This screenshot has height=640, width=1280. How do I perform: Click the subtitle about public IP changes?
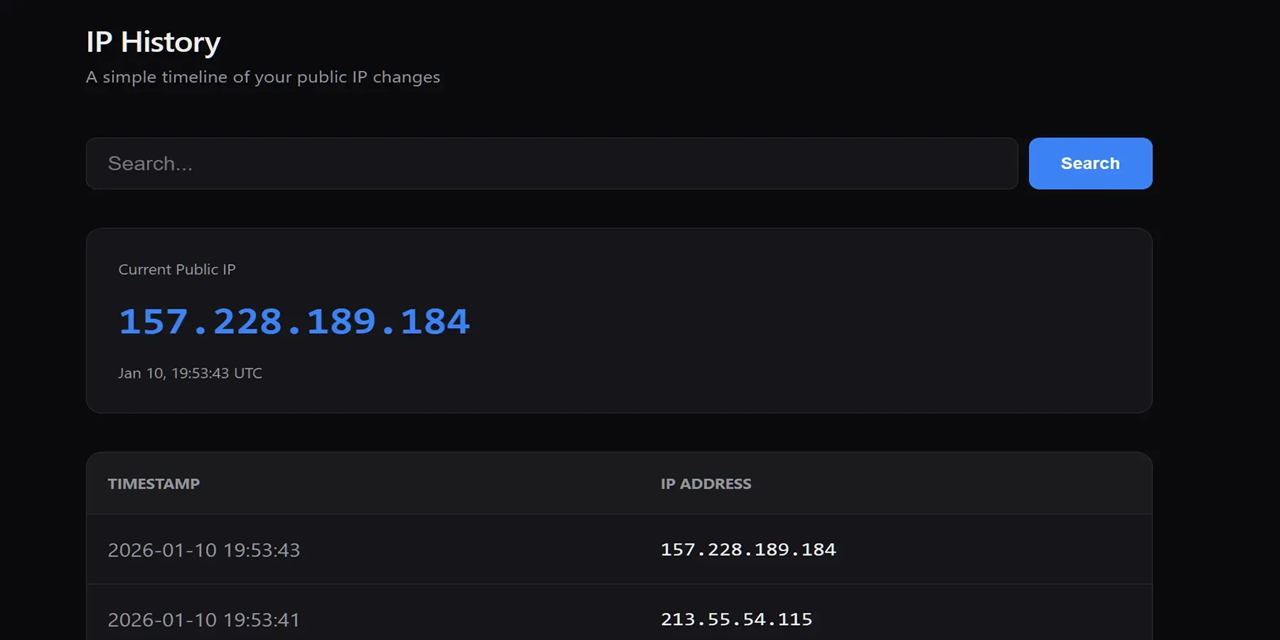tap(263, 77)
